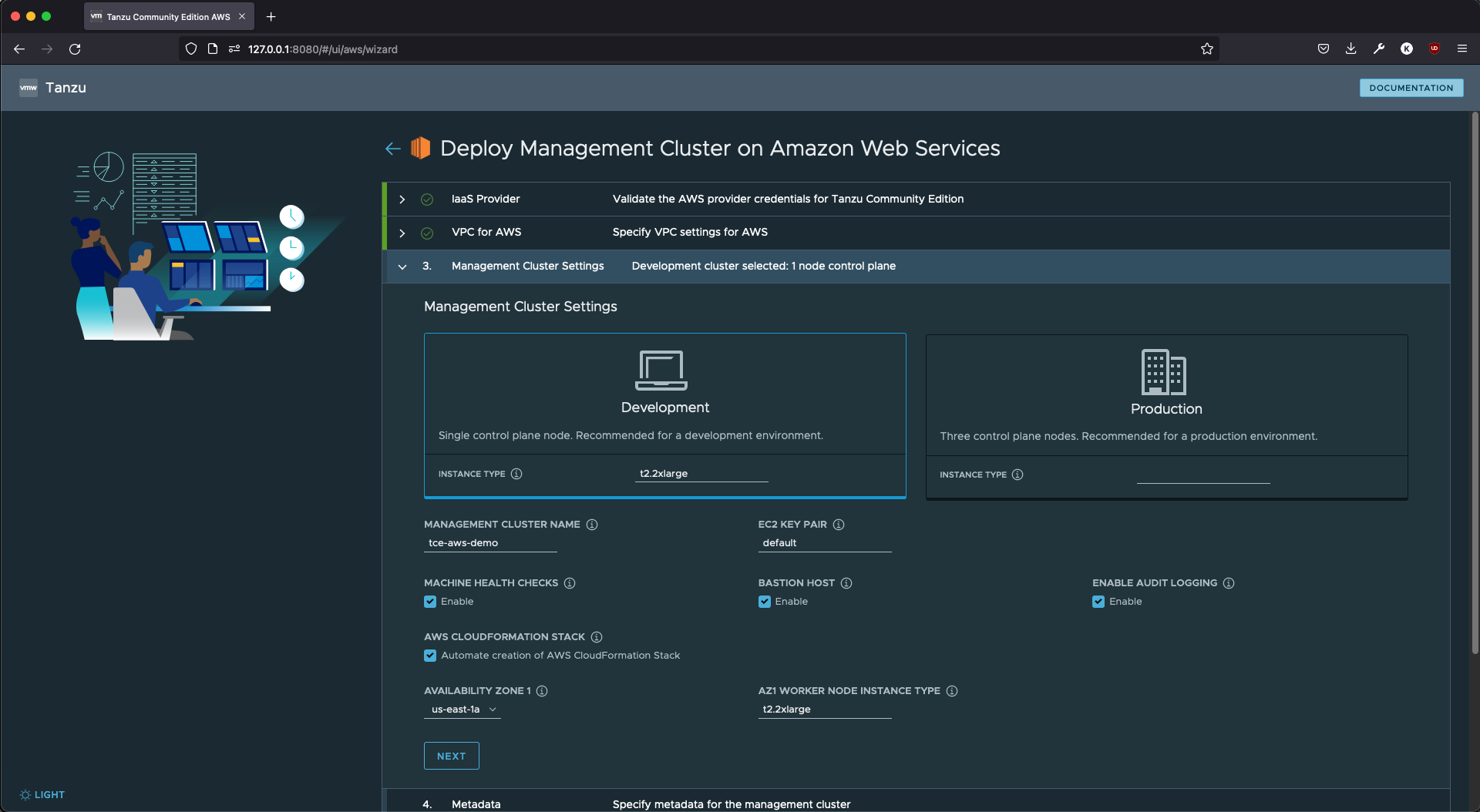Screen dimensions: 1480x812
Task: Click the wrench developer tools icon
Action: click(x=1379, y=49)
